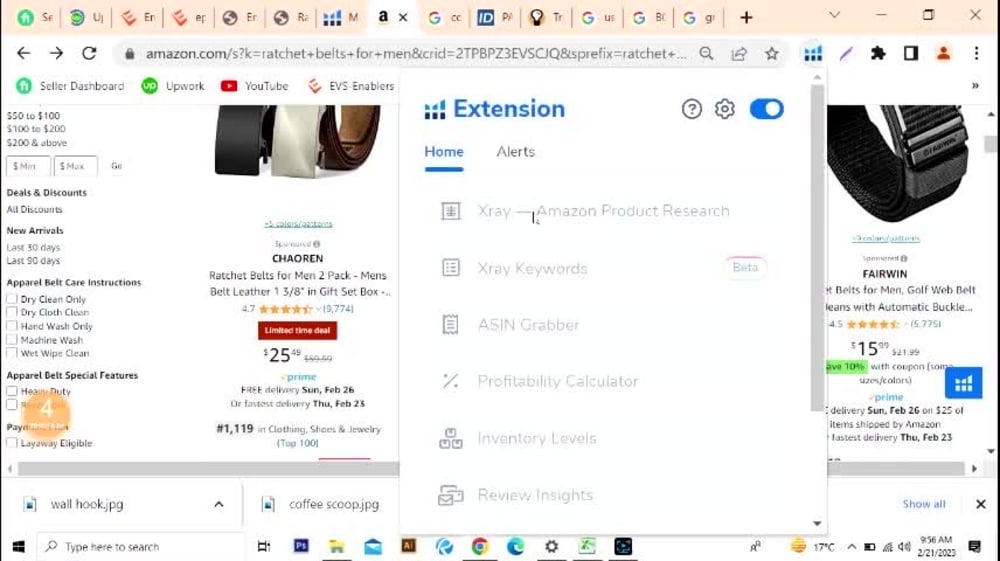Click the ASIN Grabber icon
1000x561 pixels.
[450, 324]
